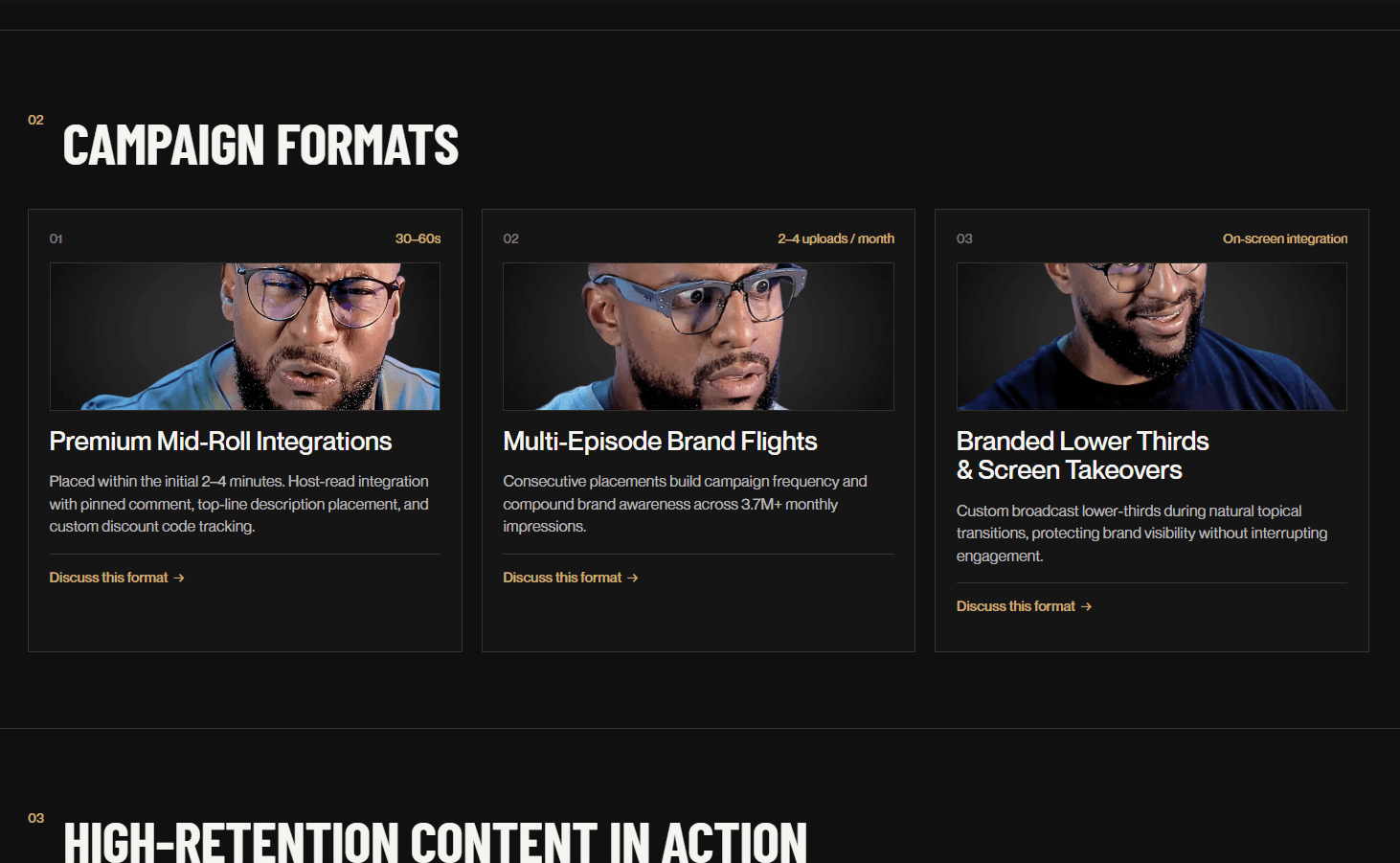Click the description starting 'Custom broadcast lower-thirds'
The height and width of the screenshot is (863, 1400).
point(1141,534)
